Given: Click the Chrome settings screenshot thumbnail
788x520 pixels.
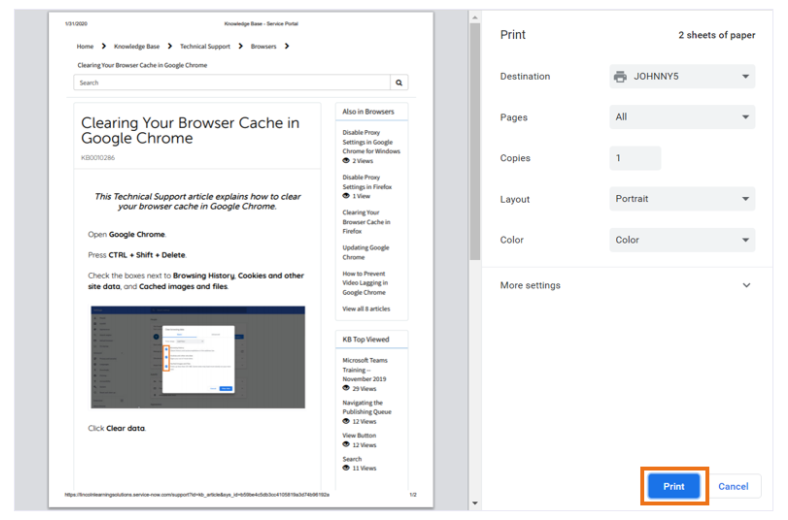Looking at the screenshot, I should click(198, 357).
